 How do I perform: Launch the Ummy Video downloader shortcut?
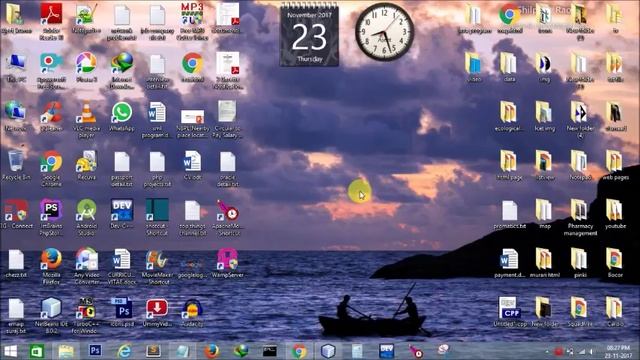(x=157, y=312)
